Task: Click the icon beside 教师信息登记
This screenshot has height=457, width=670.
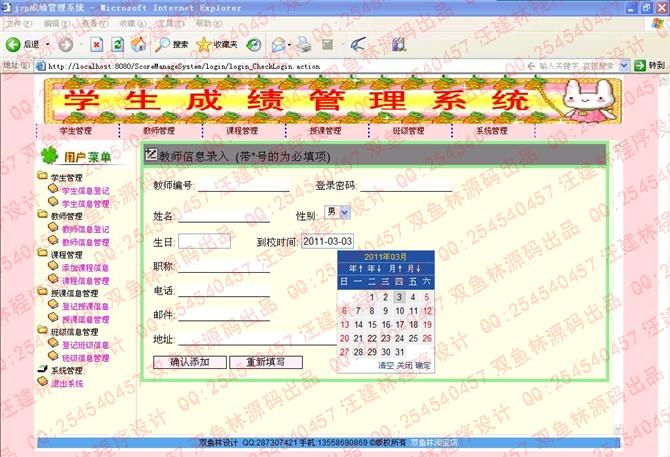Action: tap(53, 227)
